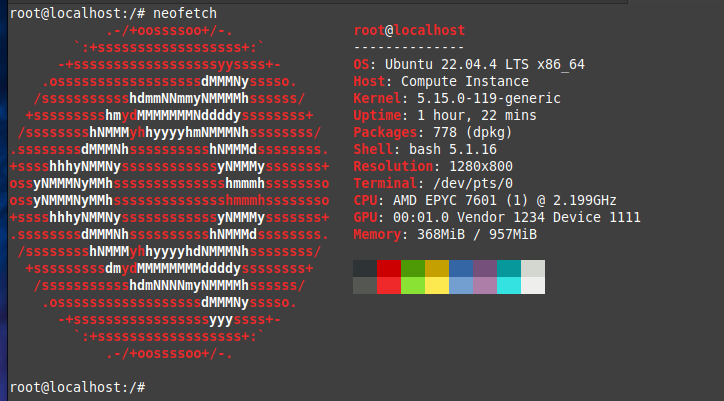Click the red swatch in top color row
Image resolution: width=724 pixels, height=401 pixels.
(389, 268)
